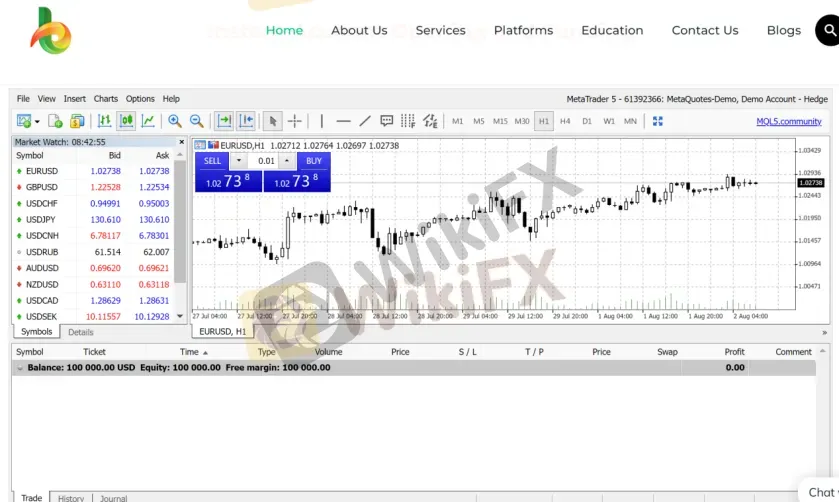Toggle the chart auto scroll button
The image size is (839, 502).
click(224, 121)
